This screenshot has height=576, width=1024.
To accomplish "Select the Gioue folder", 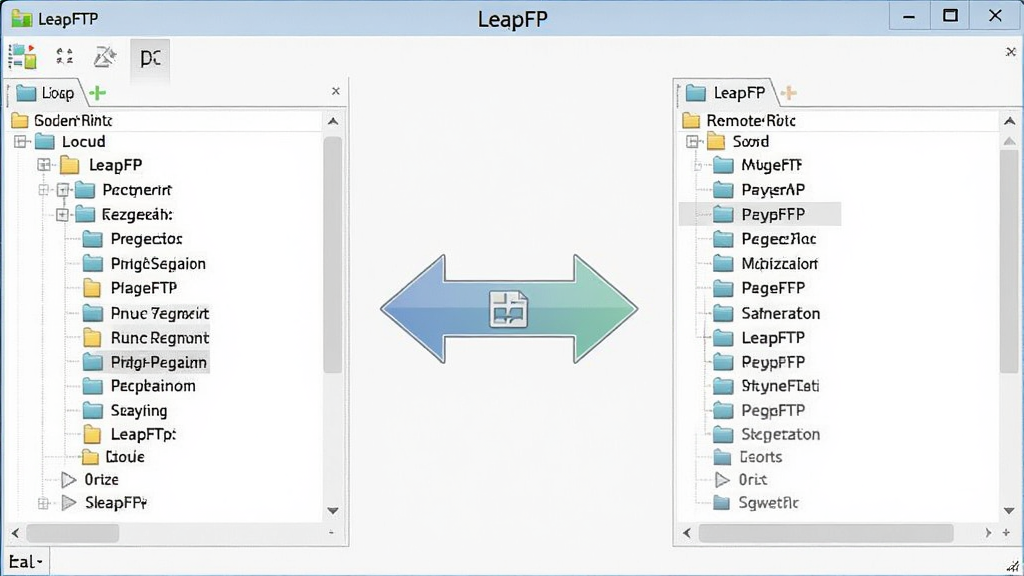I will [113, 457].
